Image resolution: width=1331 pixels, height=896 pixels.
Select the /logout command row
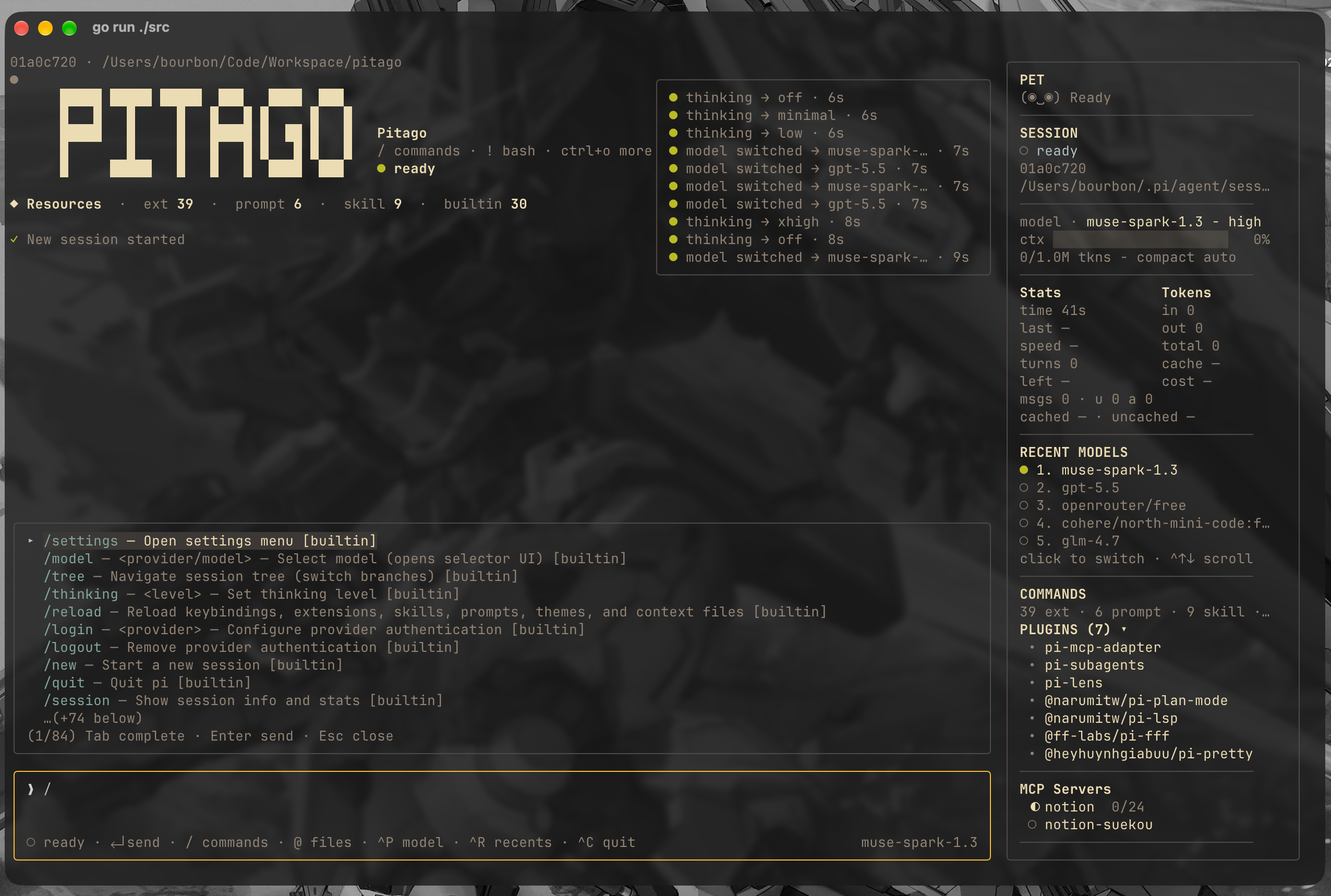point(251,647)
